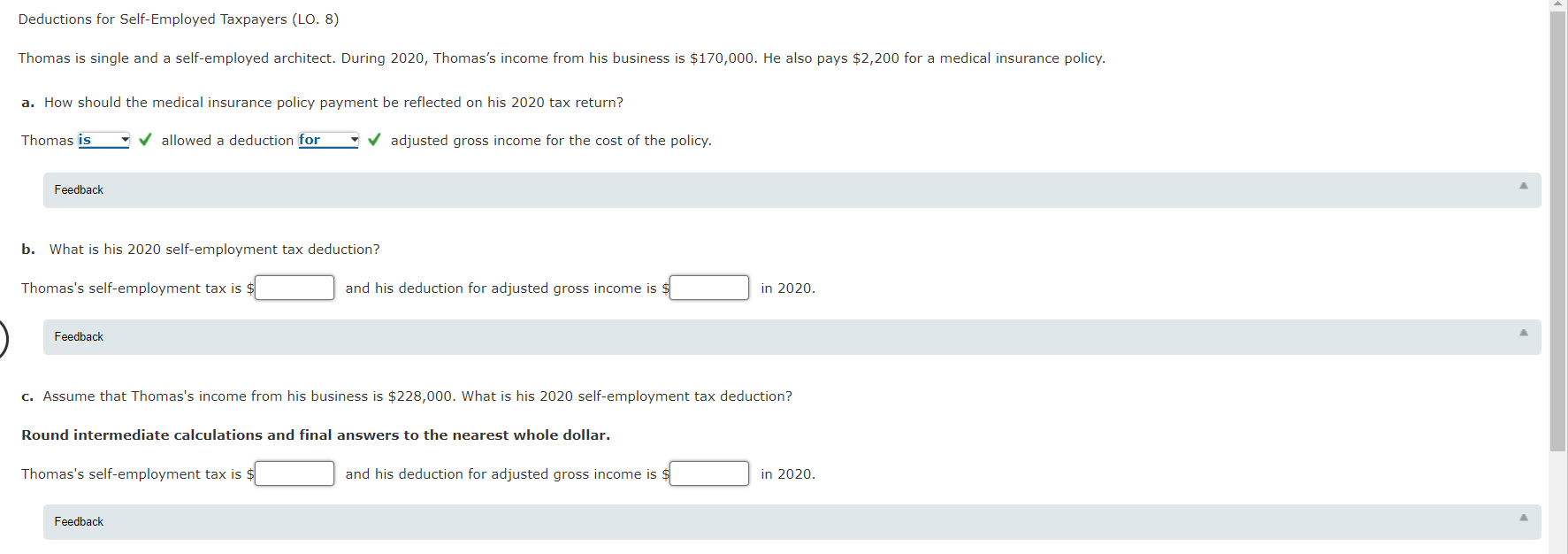Click the green checkmark beside the "for" dropdown

pos(374,140)
